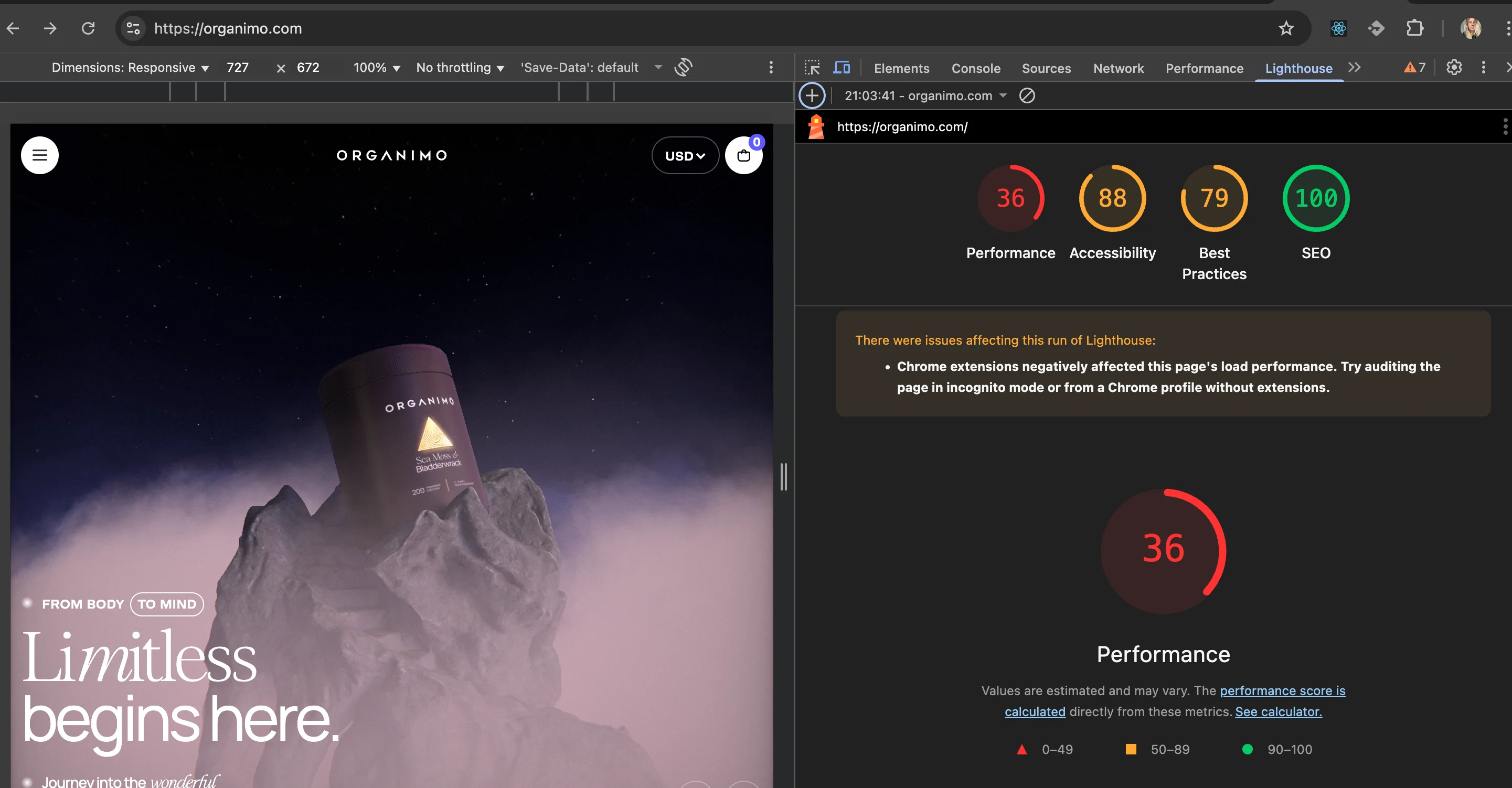
Task: Show more DevTools tabs chevron
Action: click(x=1354, y=68)
